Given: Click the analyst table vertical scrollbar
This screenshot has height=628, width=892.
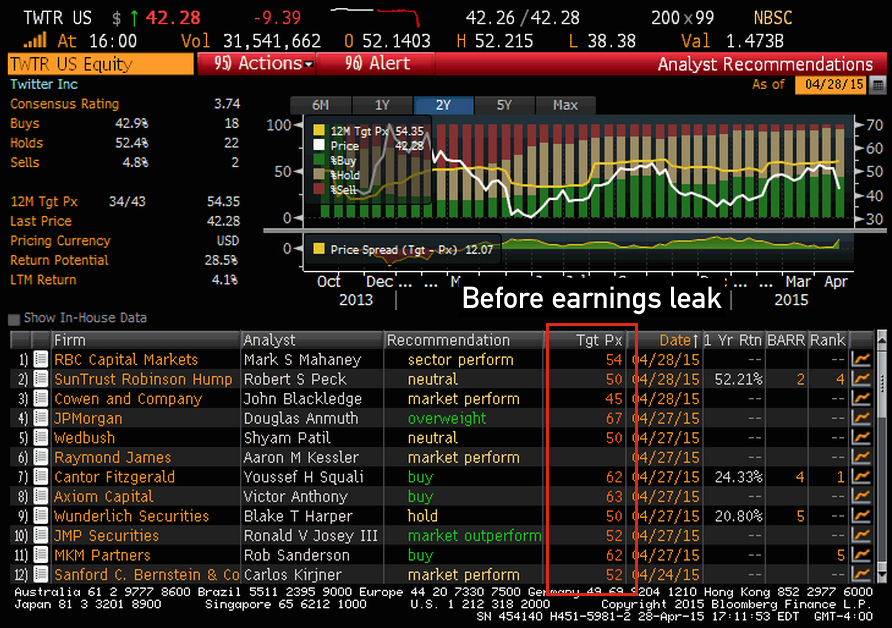Looking at the screenshot, I should click(x=882, y=457).
